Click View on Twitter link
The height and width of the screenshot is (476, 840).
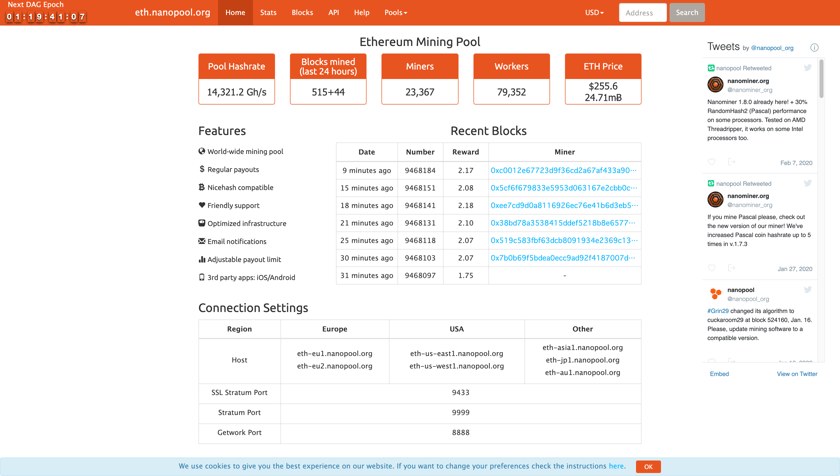pos(797,374)
